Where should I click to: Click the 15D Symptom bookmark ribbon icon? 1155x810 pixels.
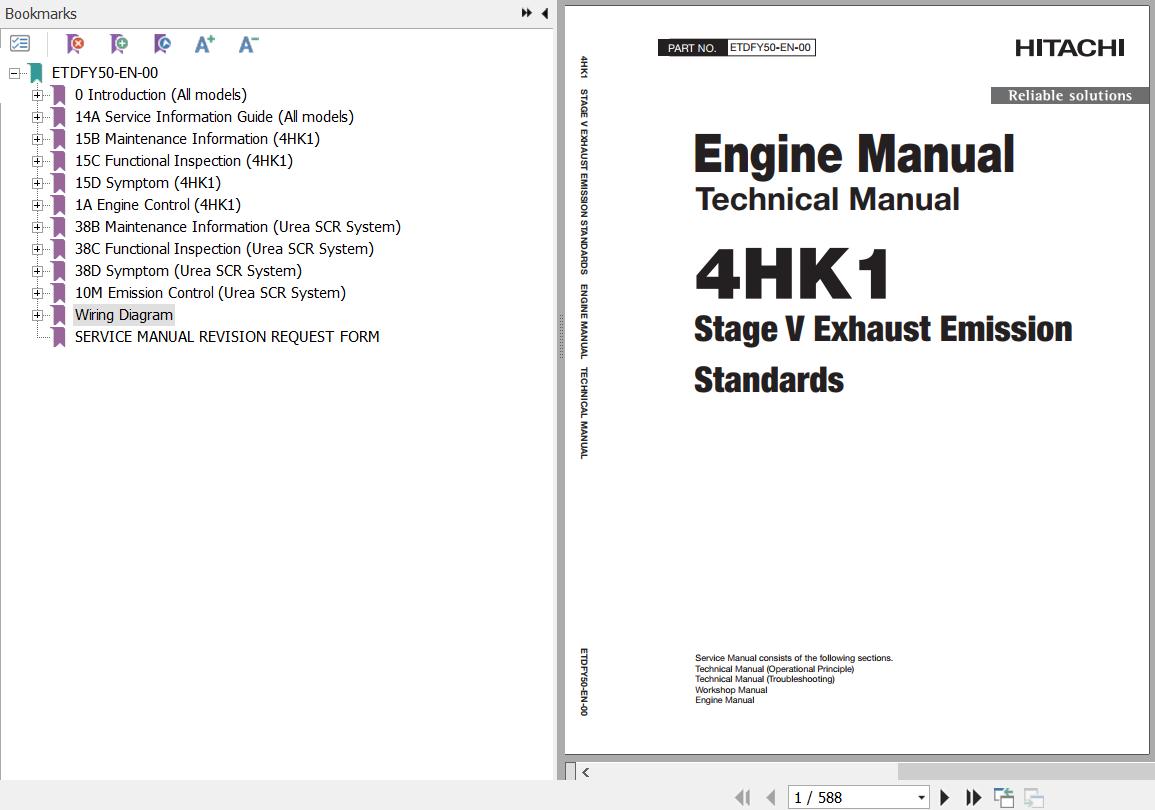click(58, 183)
